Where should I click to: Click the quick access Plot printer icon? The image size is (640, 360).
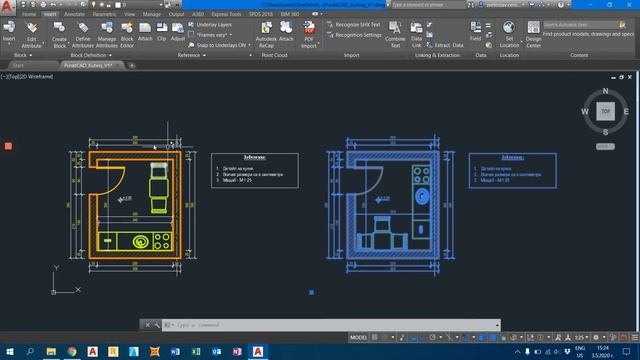(x=43, y=5)
